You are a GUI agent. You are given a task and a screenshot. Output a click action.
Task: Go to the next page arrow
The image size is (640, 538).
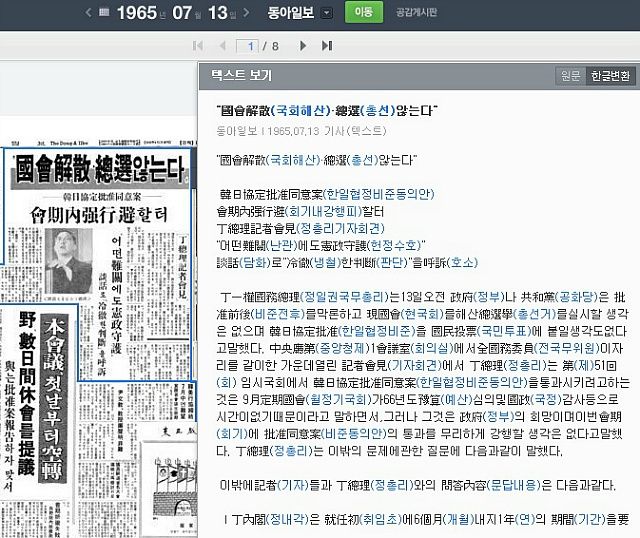pos(303,46)
